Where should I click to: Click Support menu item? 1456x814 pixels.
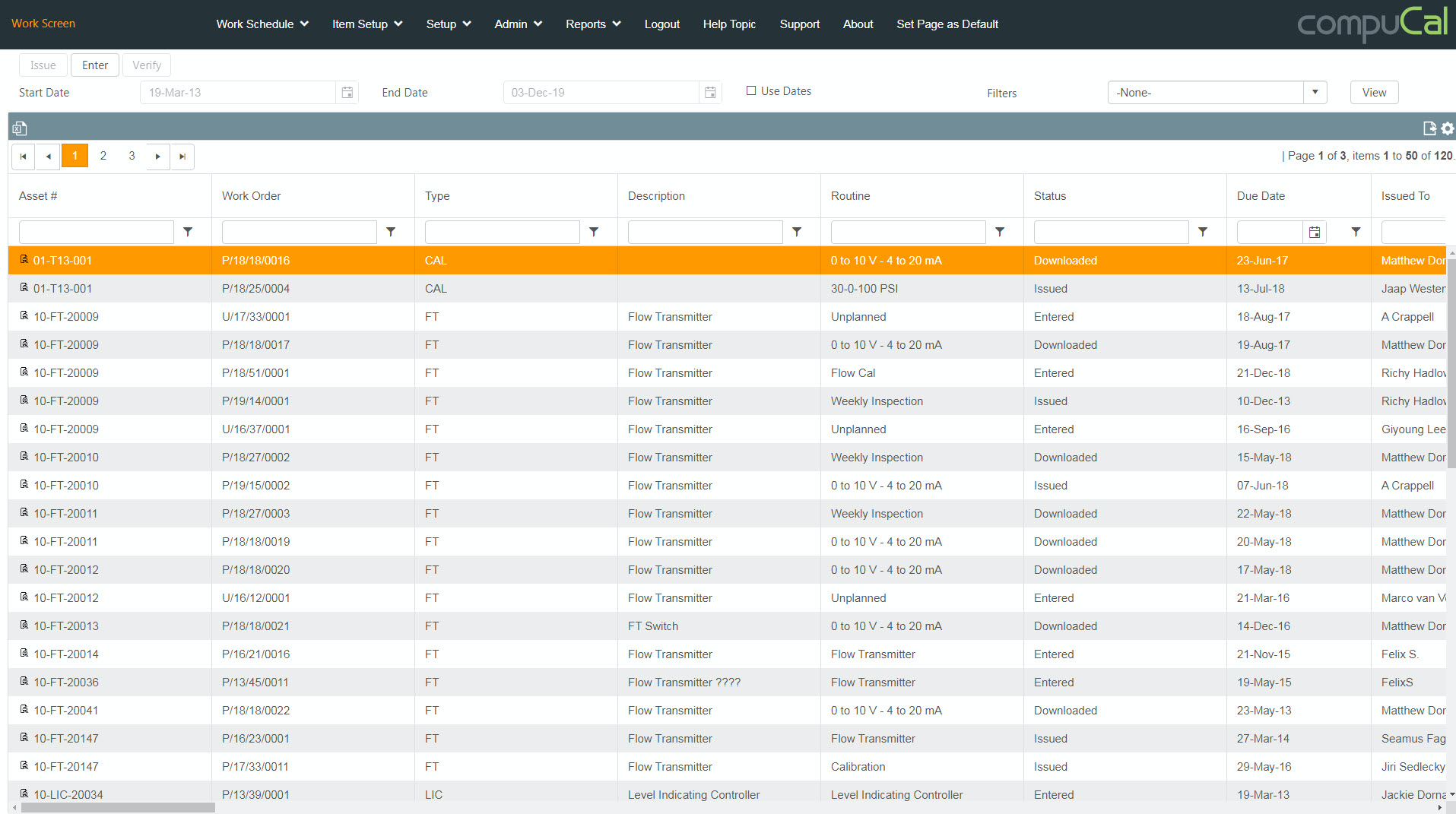[x=800, y=24]
